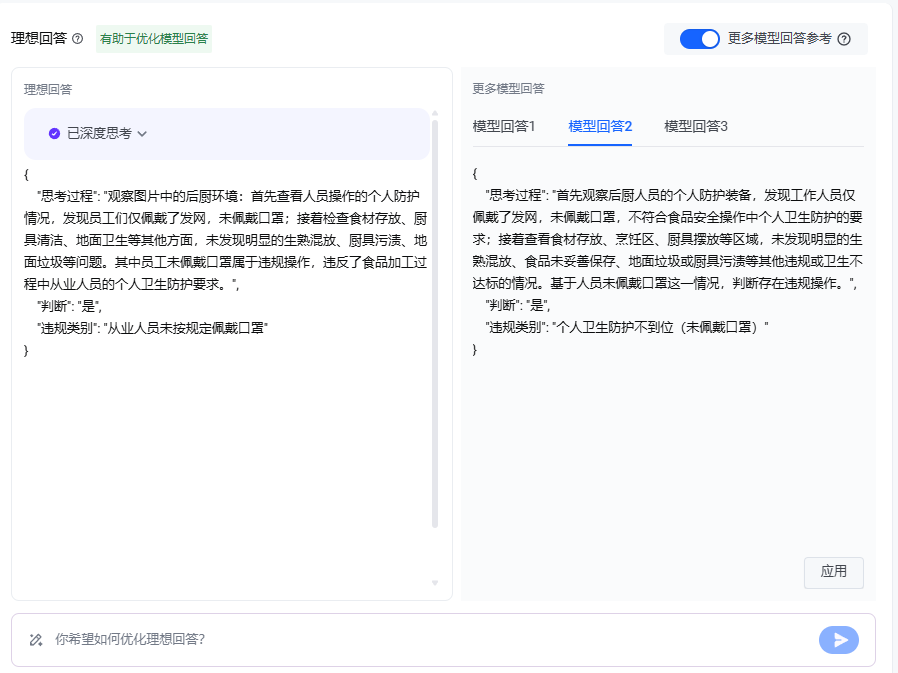
Task: Click help icon beside 更多模型回答参考
Action: click(x=844, y=39)
